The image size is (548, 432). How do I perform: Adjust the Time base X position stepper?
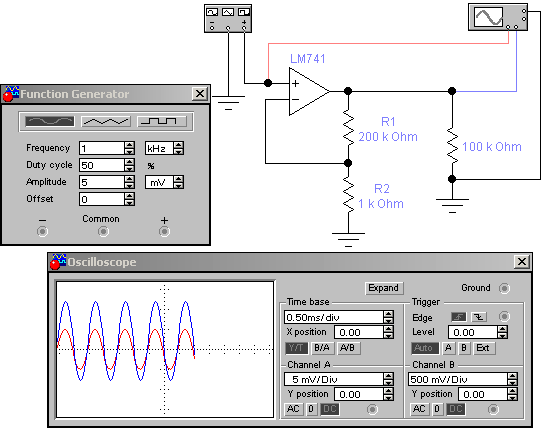point(388,332)
